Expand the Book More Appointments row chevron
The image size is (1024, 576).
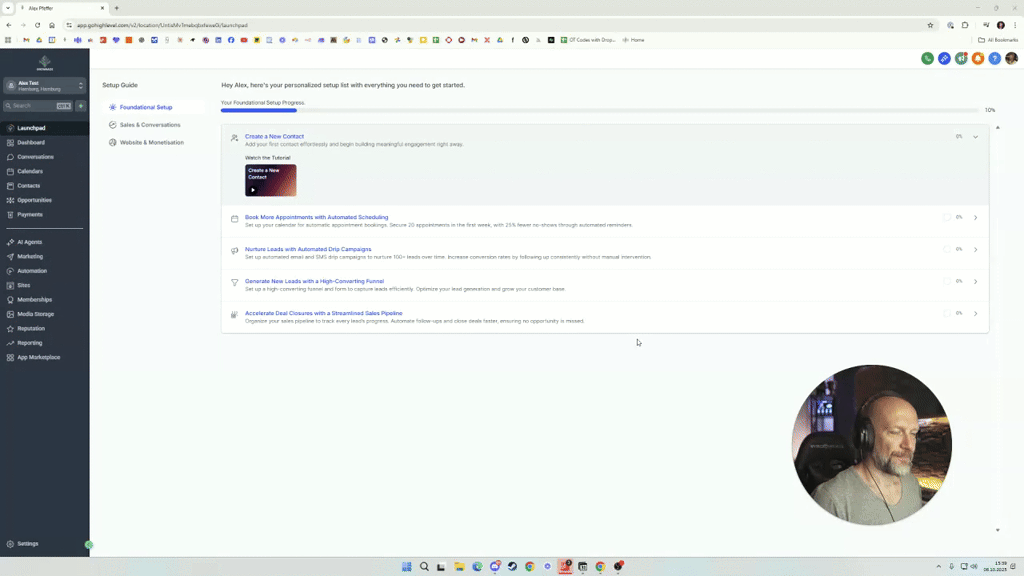[976, 217]
